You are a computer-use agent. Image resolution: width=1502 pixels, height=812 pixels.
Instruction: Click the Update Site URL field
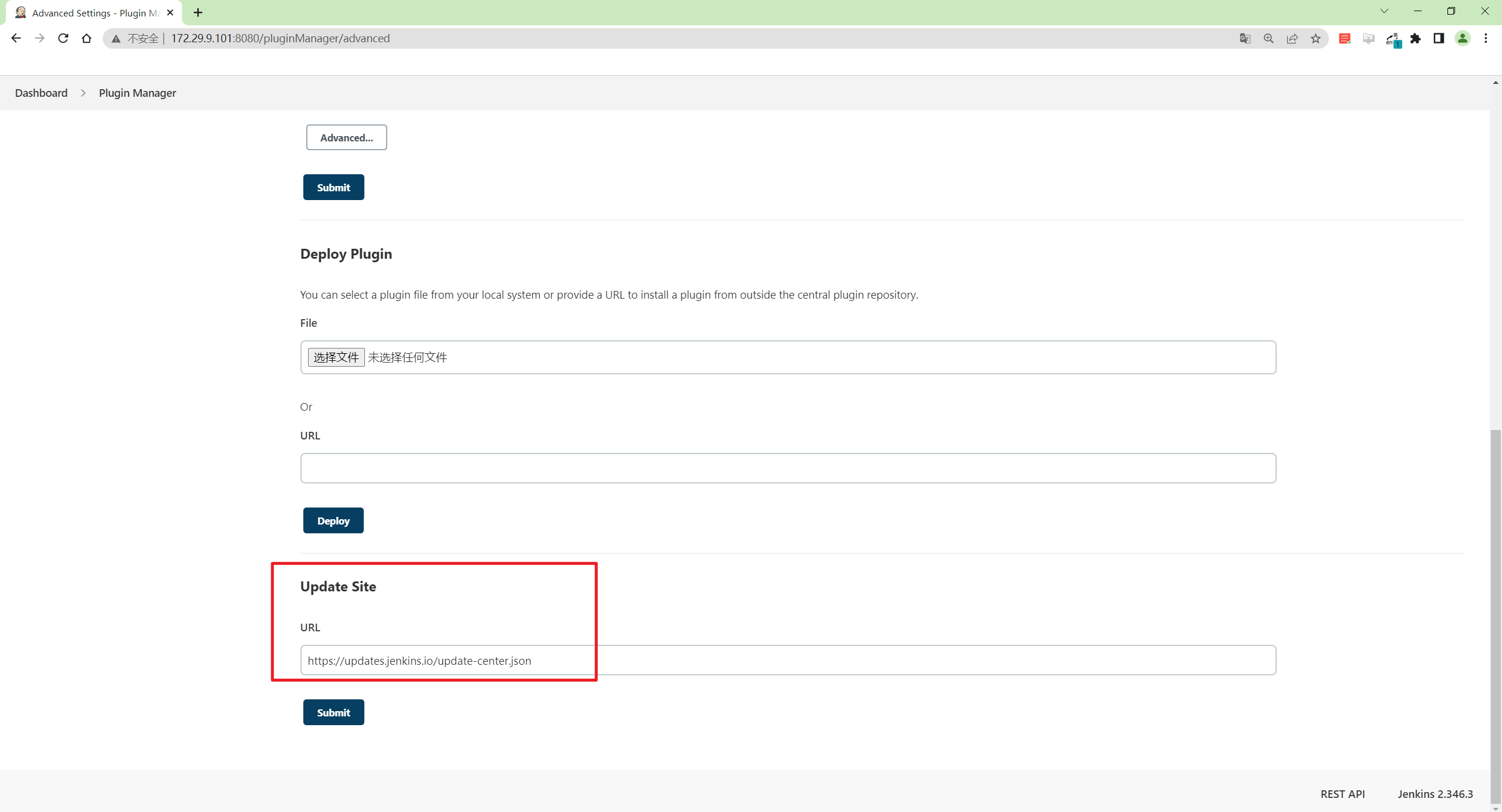[x=788, y=660]
